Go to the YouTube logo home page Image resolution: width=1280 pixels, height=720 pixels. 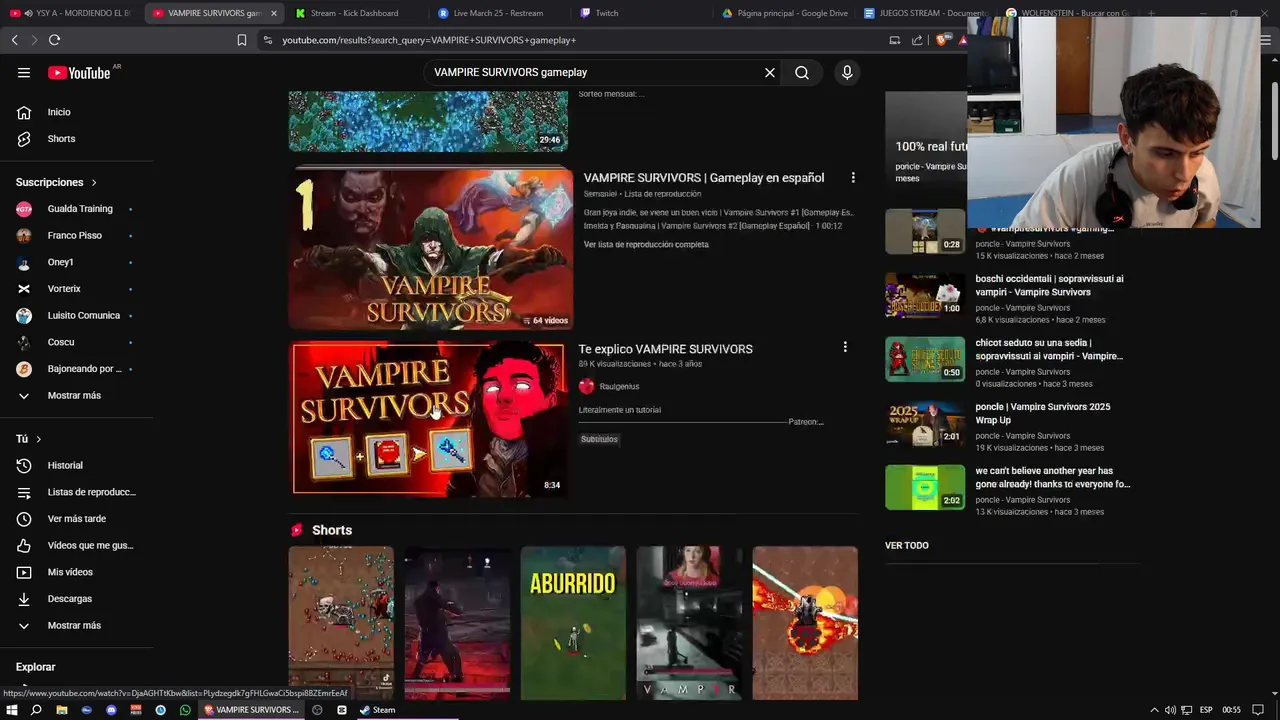(x=79, y=72)
